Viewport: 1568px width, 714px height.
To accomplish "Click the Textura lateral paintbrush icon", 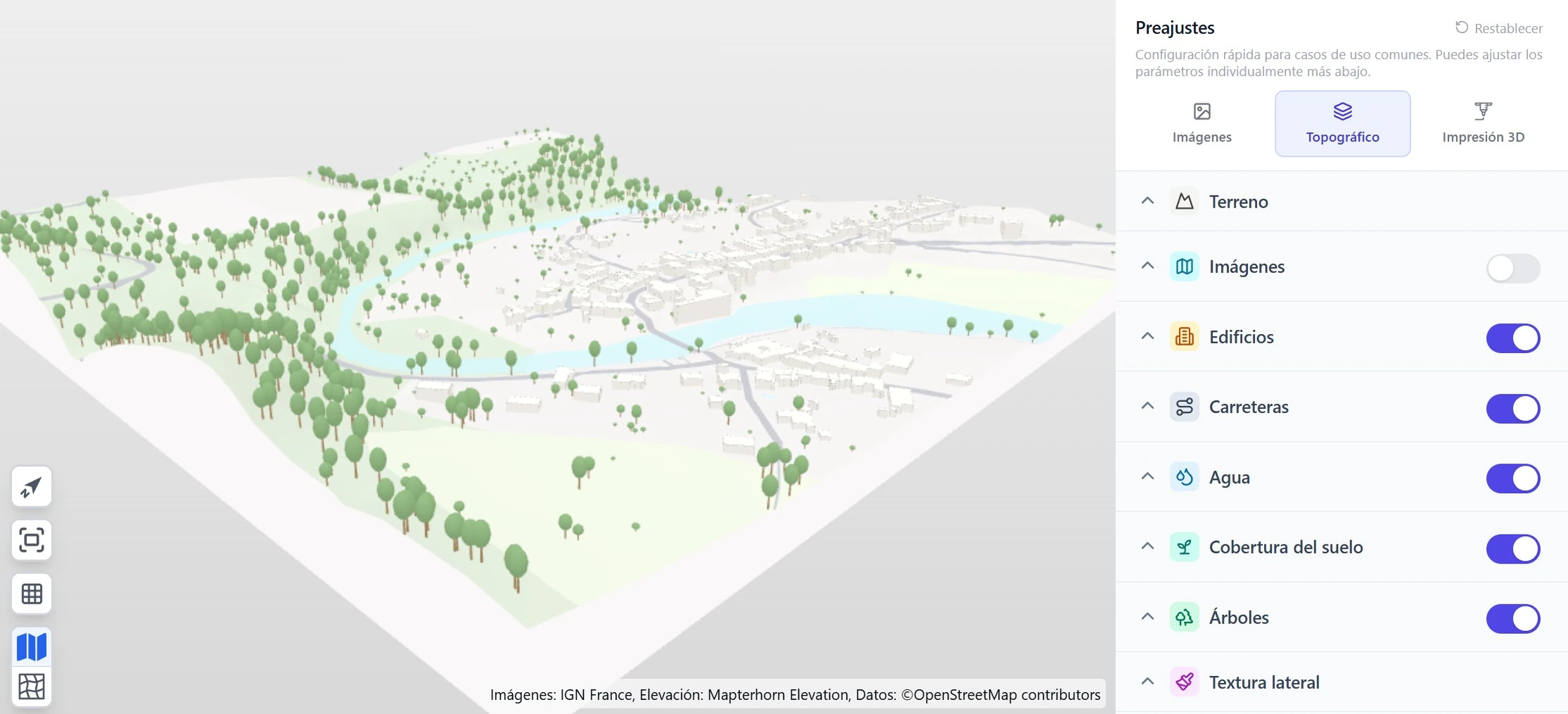I will pyautogui.click(x=1185, y=682).
